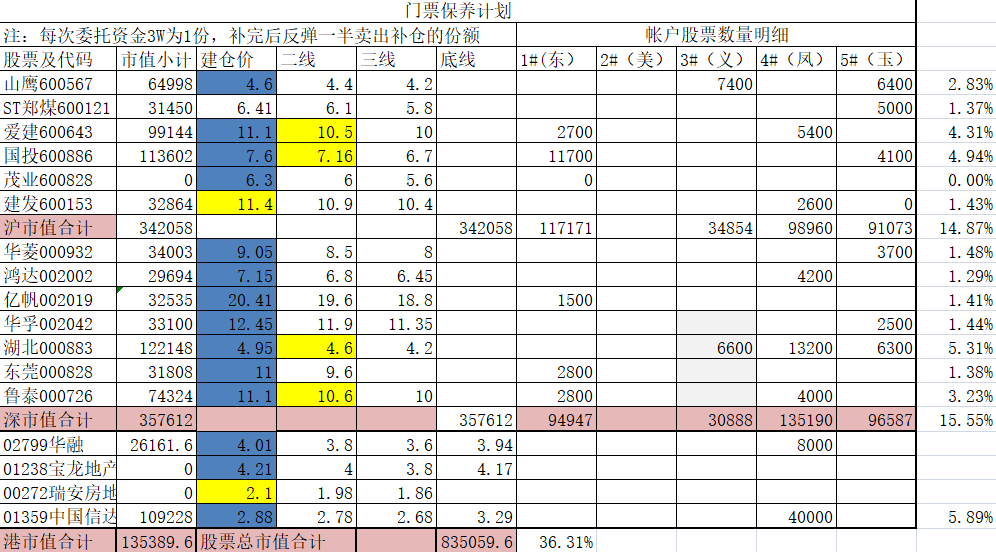
Task: Click the stock cell 00272瑞安房地
Action: (58, 493)
